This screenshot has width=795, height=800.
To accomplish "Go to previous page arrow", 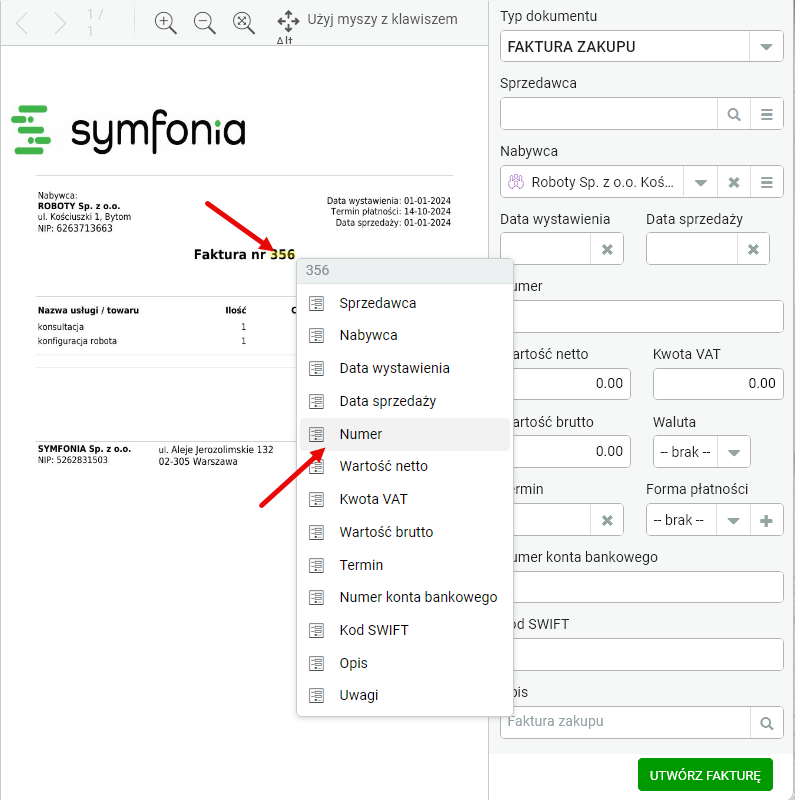I will [22, 23].
